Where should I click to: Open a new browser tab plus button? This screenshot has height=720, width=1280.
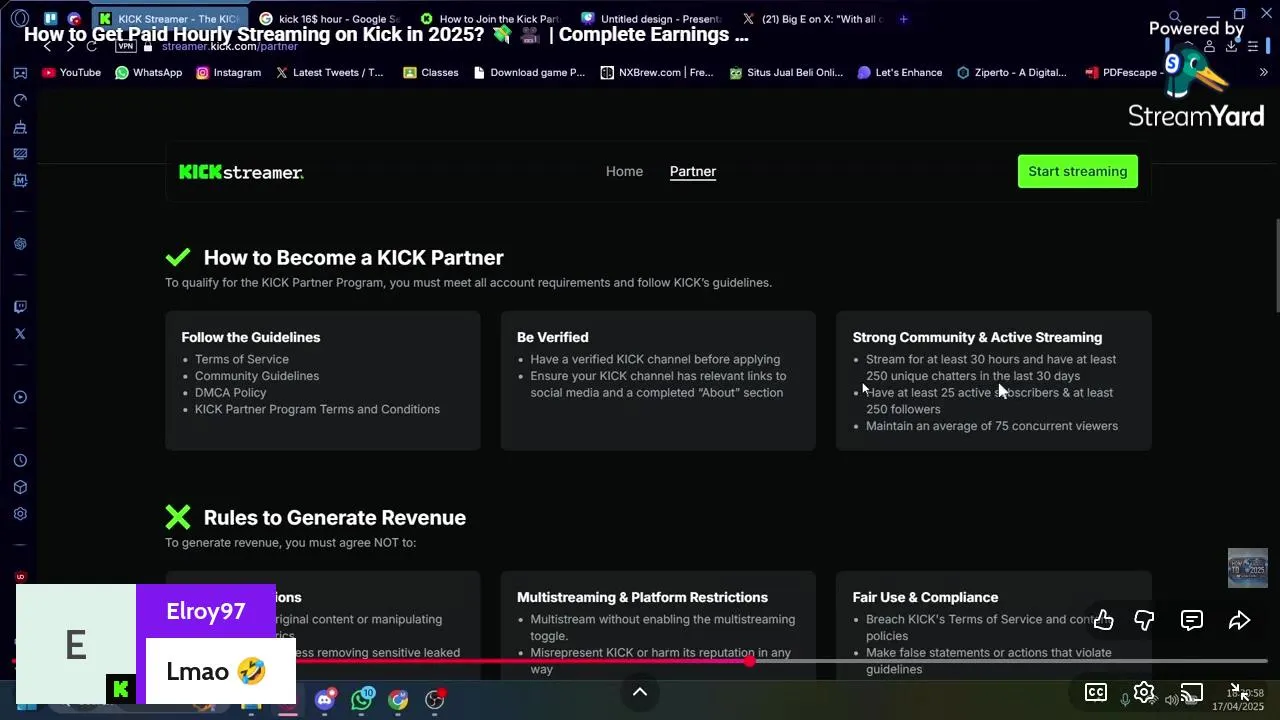tap(903, 19)
